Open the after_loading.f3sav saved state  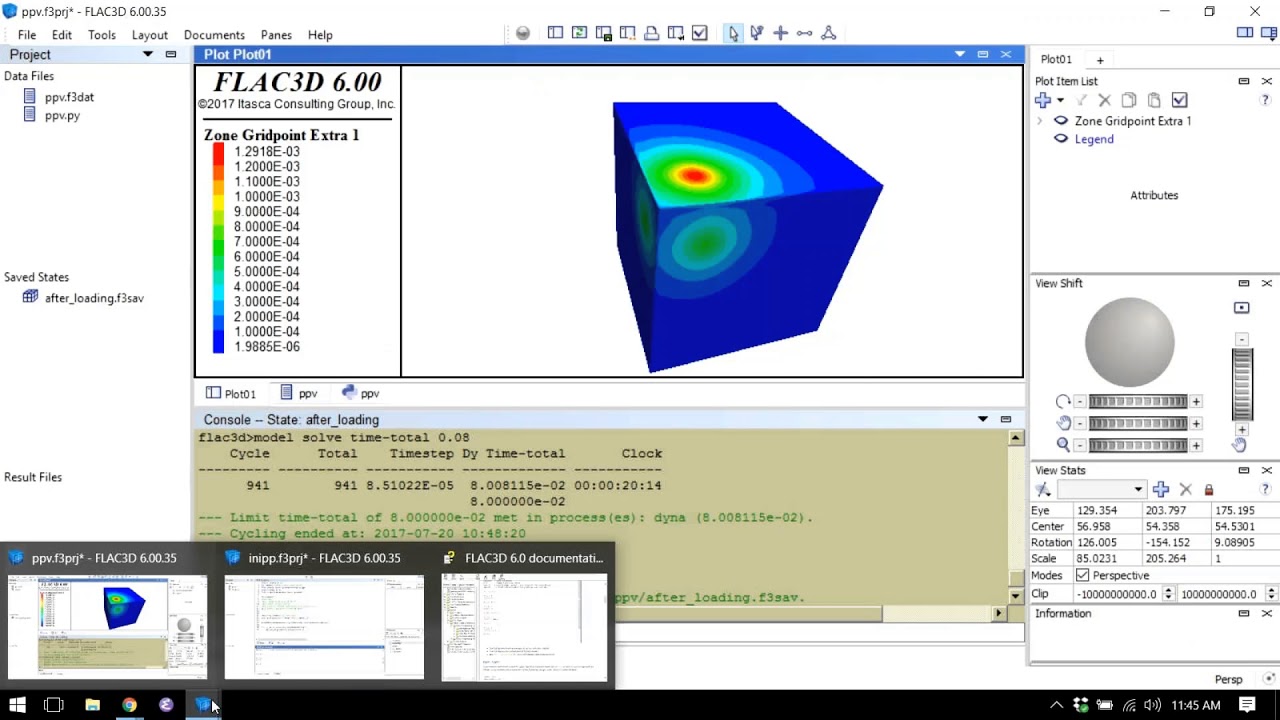(94, 298)
